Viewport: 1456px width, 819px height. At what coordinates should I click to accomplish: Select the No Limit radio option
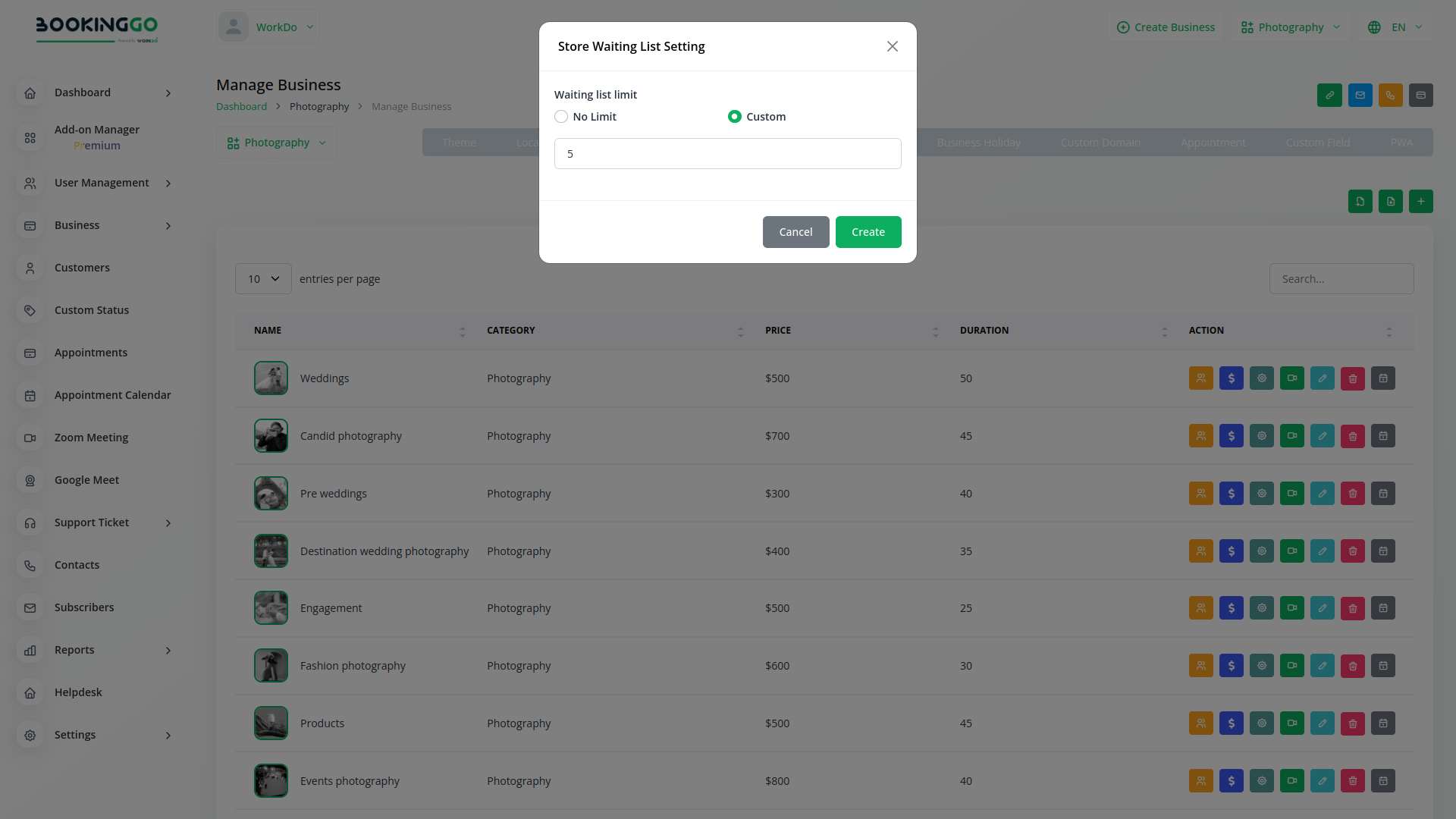tap(561, 117)
